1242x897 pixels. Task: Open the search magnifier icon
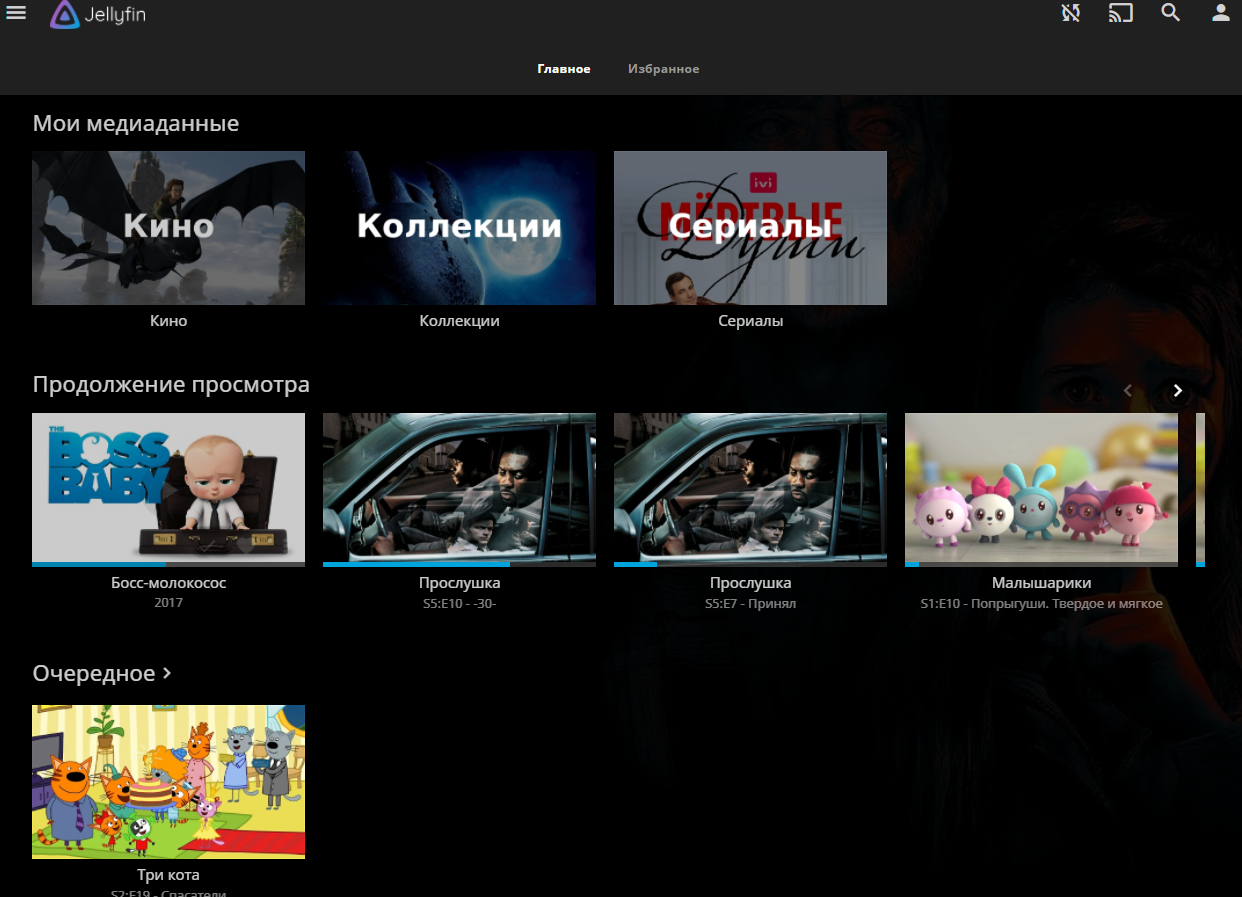[x=1171, y=13]
